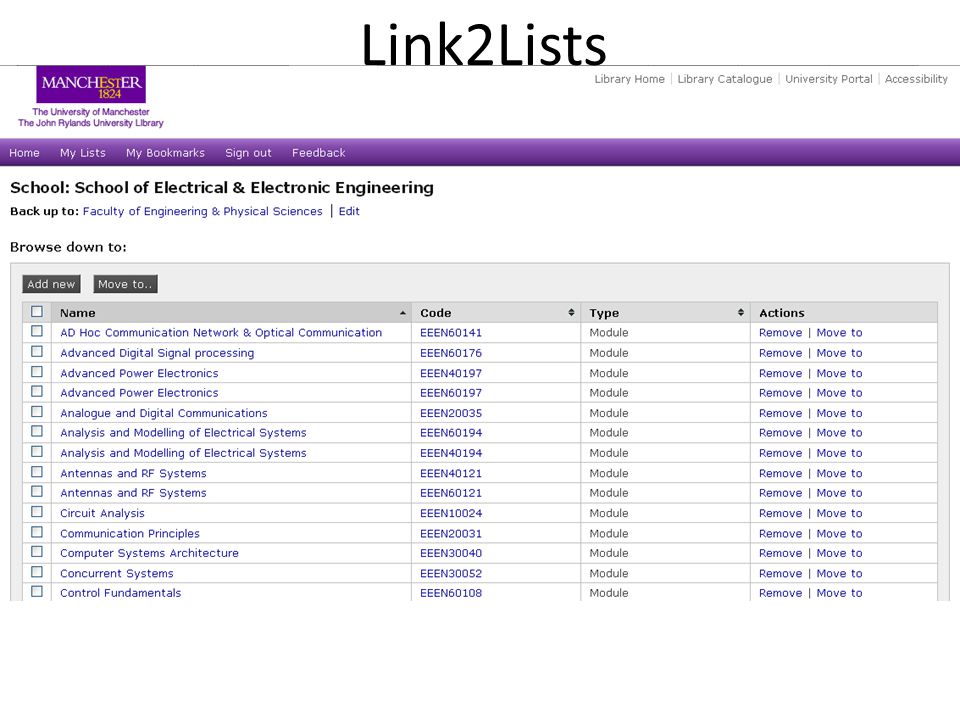960x720 pixels.
Task: Select checkbox for Advanced Power Electronics EEEN40197
Action: coord(37,372)
